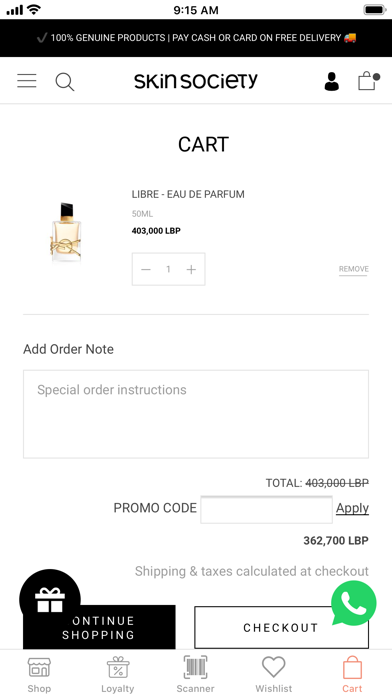The width and height of the screenshot is (392, 696).
Task: Start a WhatsApp chat
Action: point(354,603)
